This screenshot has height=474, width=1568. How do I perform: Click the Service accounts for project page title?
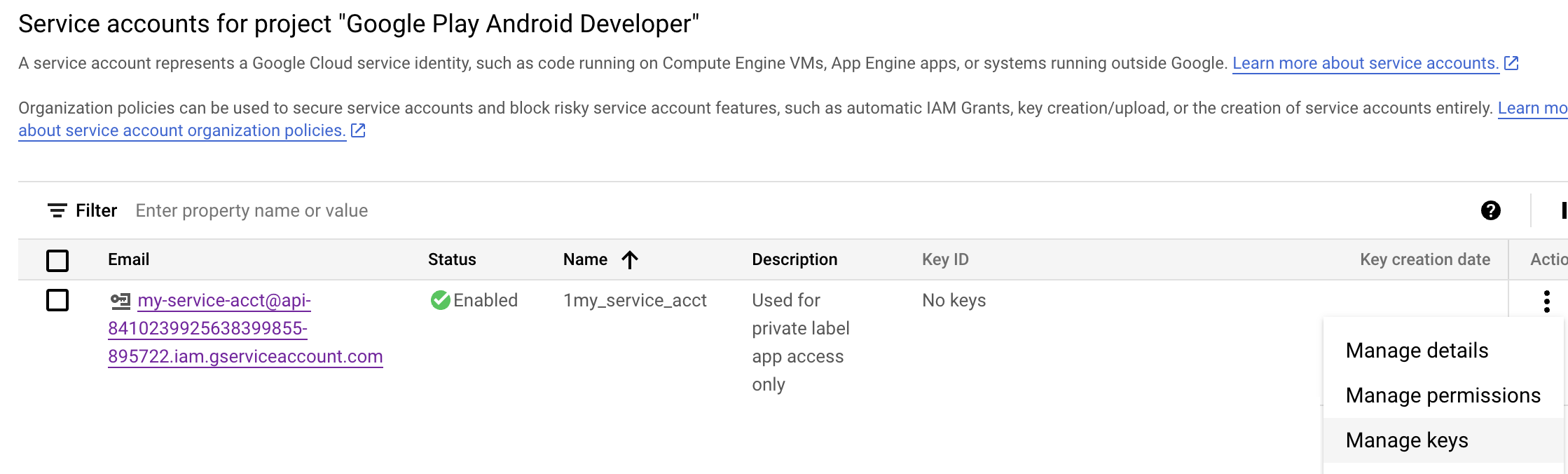click(x=359, y=24)
